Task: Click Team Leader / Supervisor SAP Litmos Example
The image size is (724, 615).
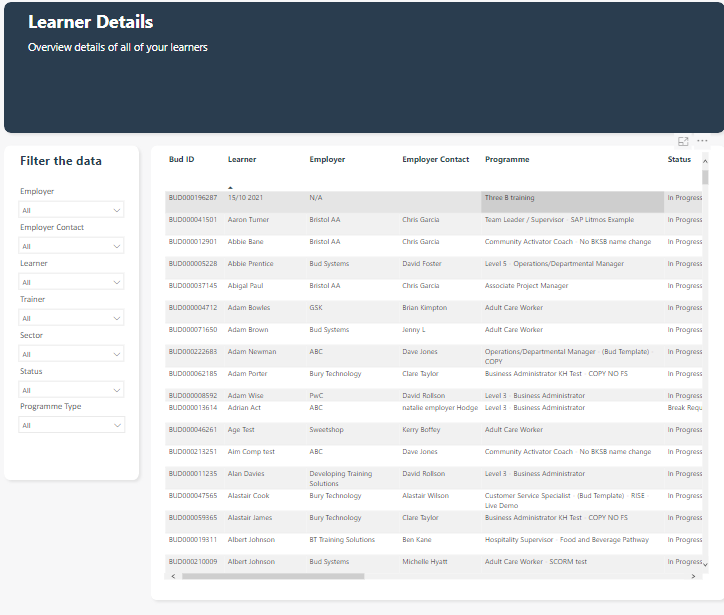Action: pyautogui.click(x=559, y=220)
